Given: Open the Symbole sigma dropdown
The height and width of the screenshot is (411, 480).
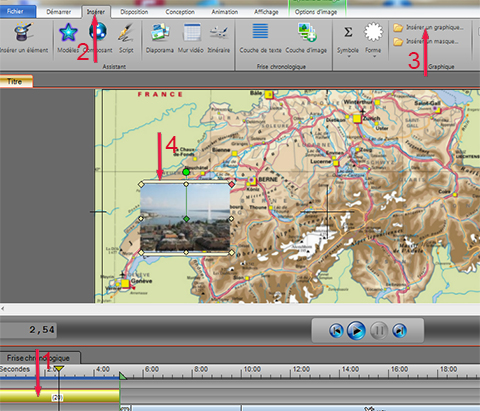Looking at the screenshot, I should [348, 40].
